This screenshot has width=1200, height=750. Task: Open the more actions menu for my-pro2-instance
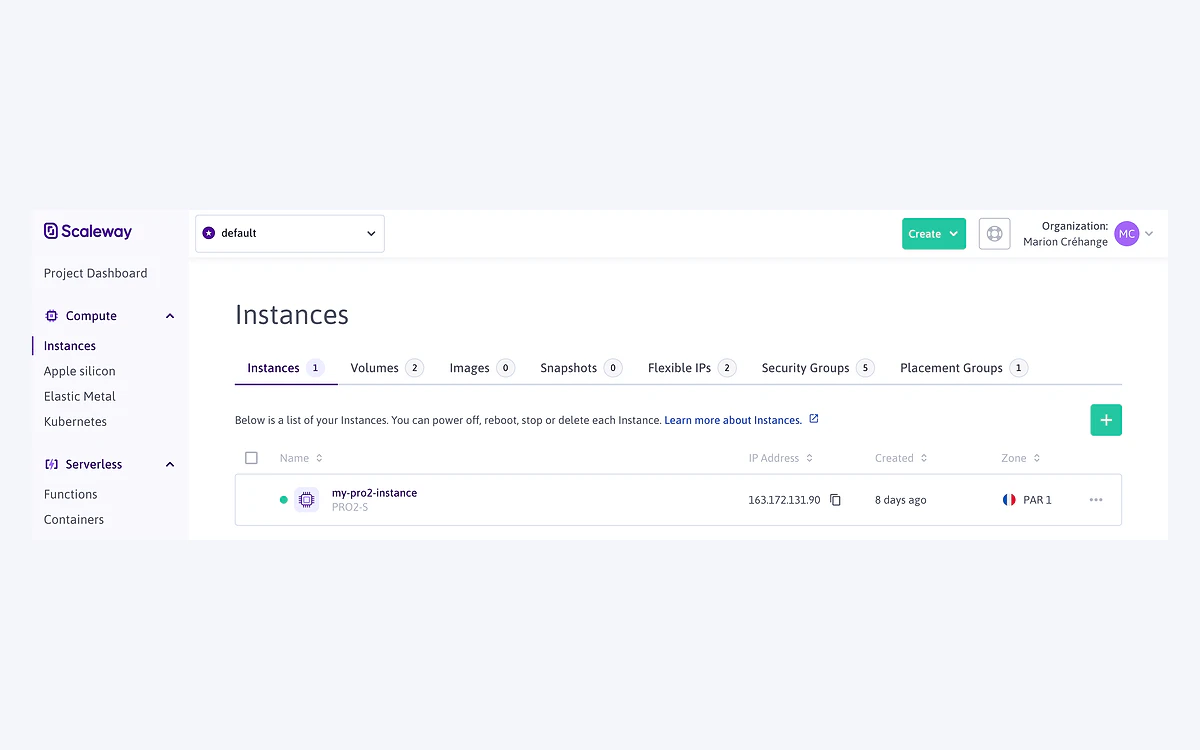tap(1096, 500)
